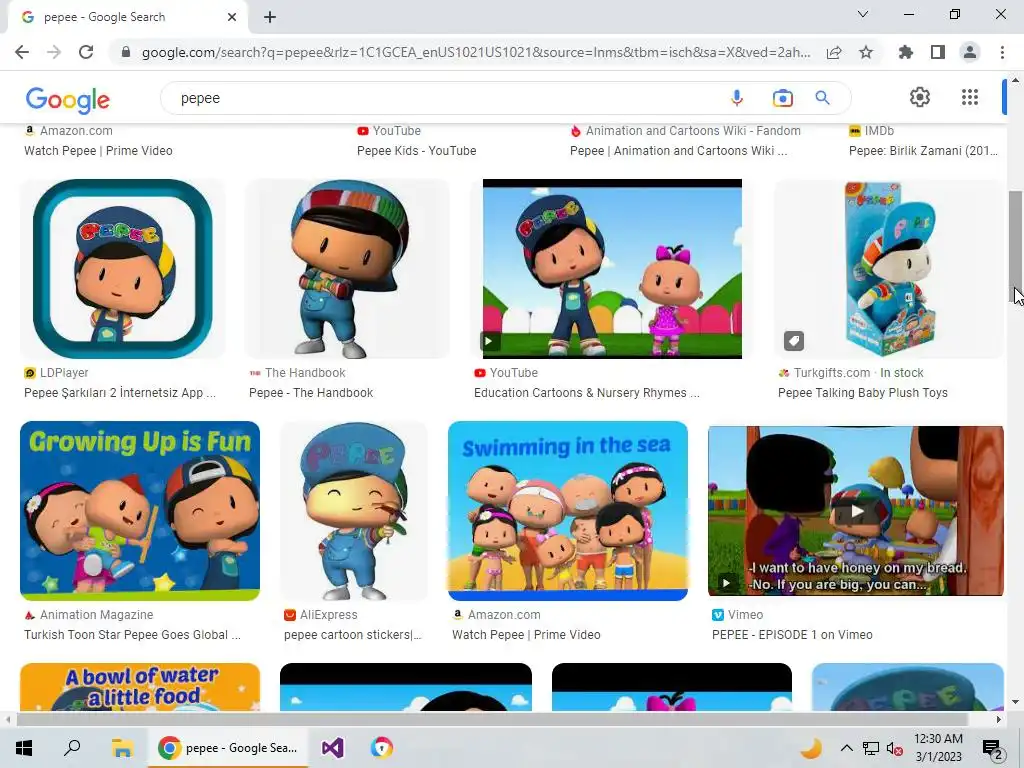1024x768 pixels.
Task: Click Pepee Şarkıları 2 İnternetsiz App link
Action: [120, 392]
